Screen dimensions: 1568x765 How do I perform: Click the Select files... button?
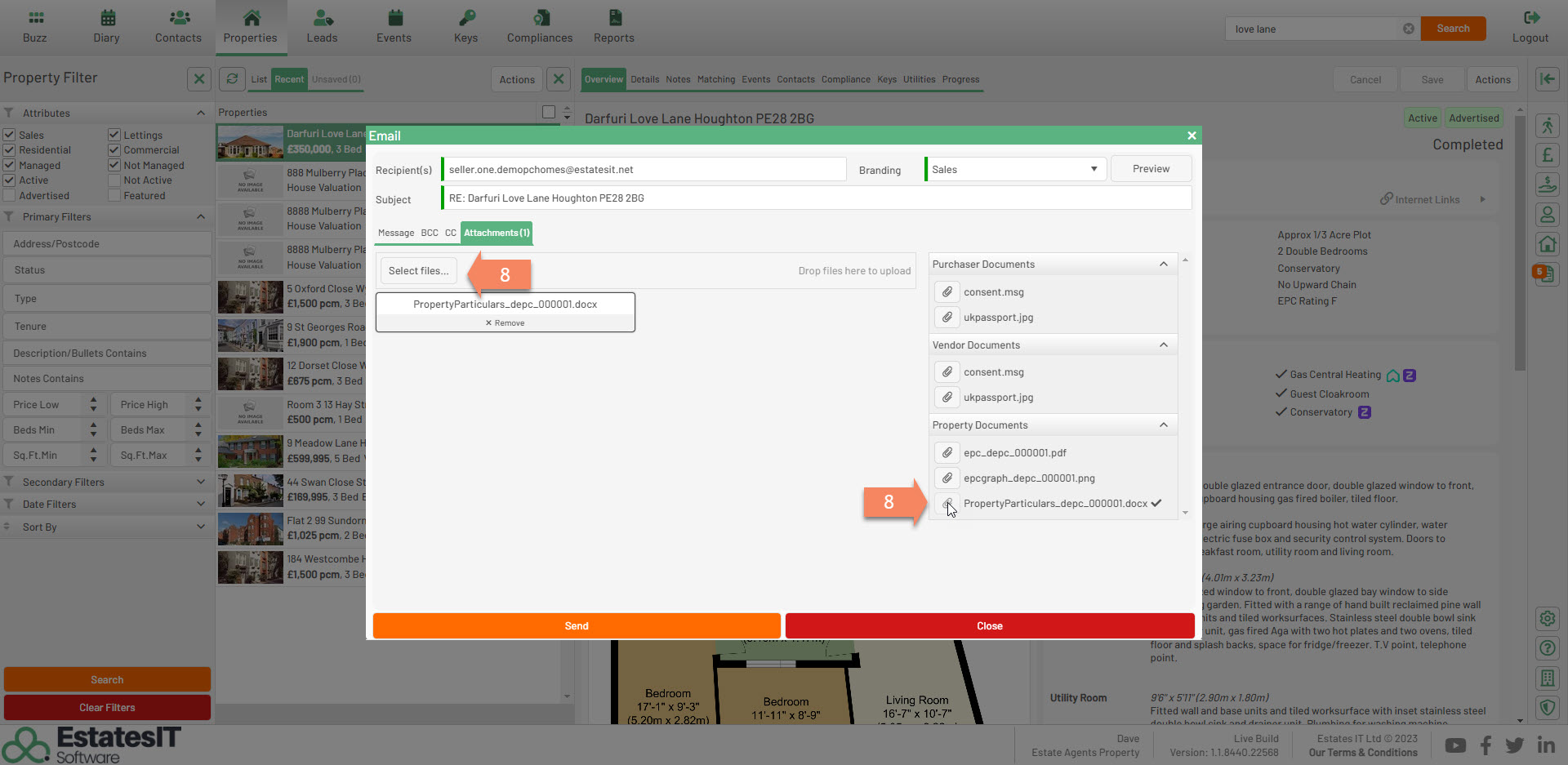pos(418,271)
